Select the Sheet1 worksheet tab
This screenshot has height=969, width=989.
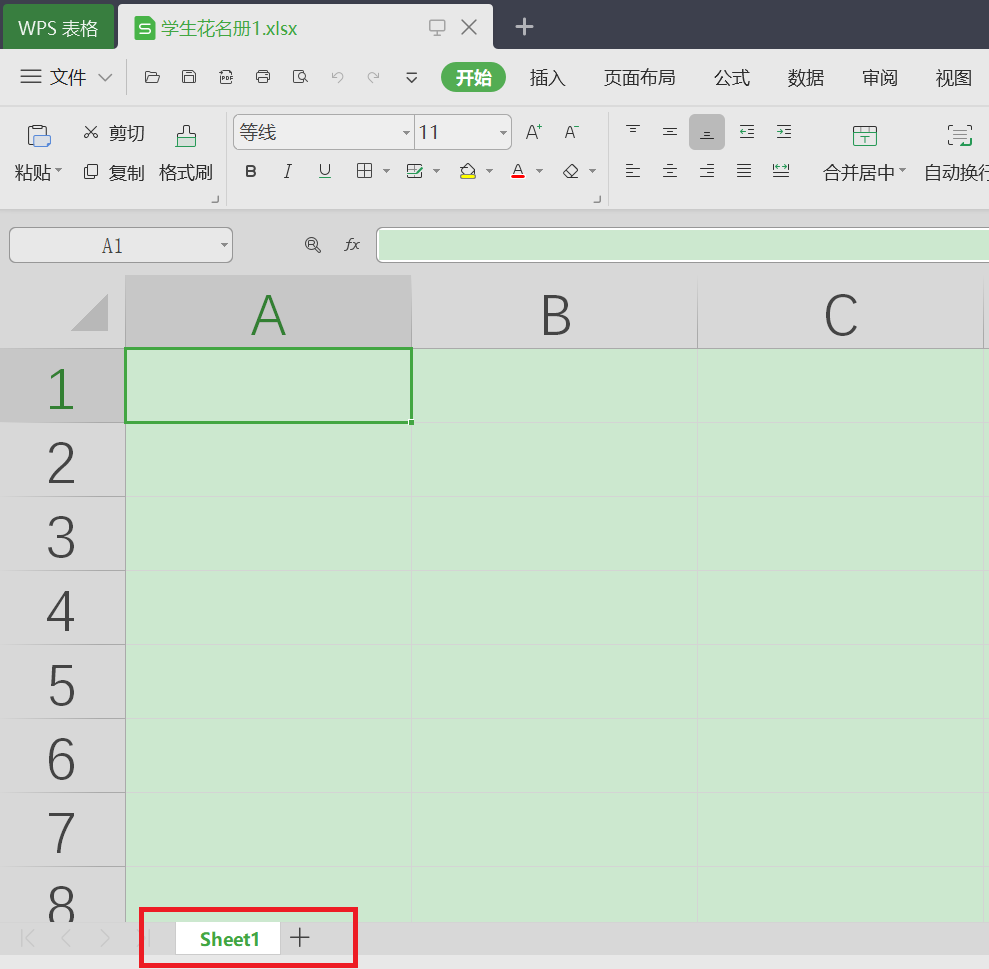[x=228, y=939]
